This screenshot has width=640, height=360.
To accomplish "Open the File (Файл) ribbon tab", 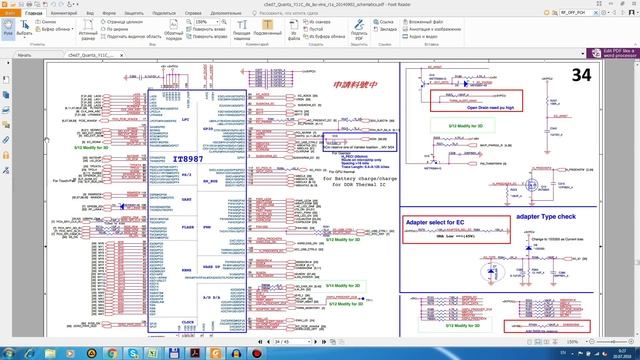I will (x=10, y=13).
